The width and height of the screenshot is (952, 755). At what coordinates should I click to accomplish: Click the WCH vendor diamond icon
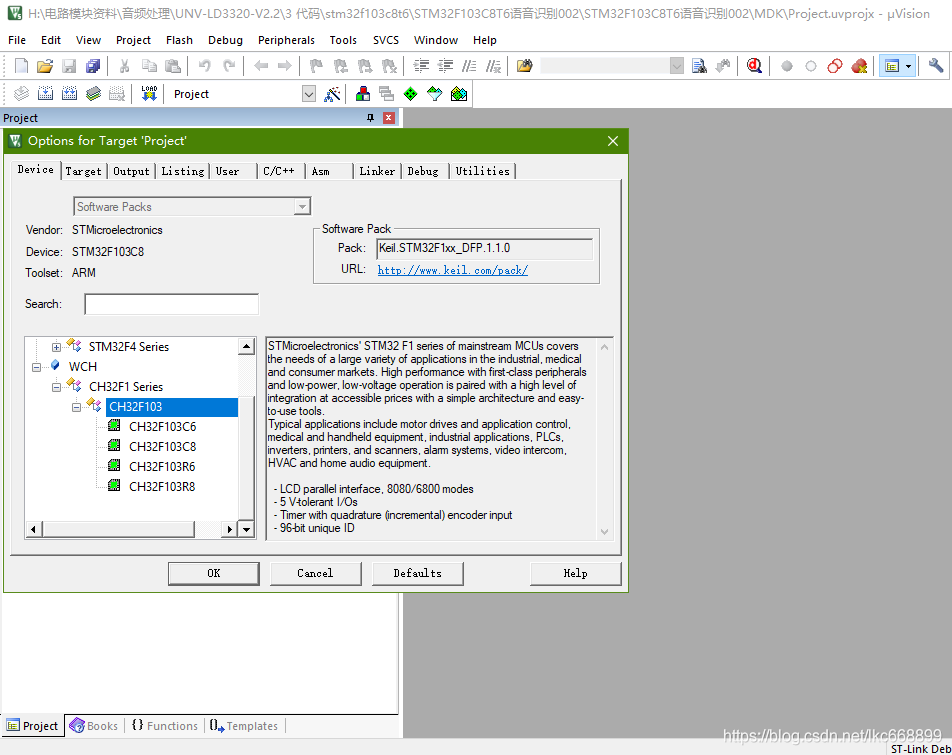pos(55,365)
